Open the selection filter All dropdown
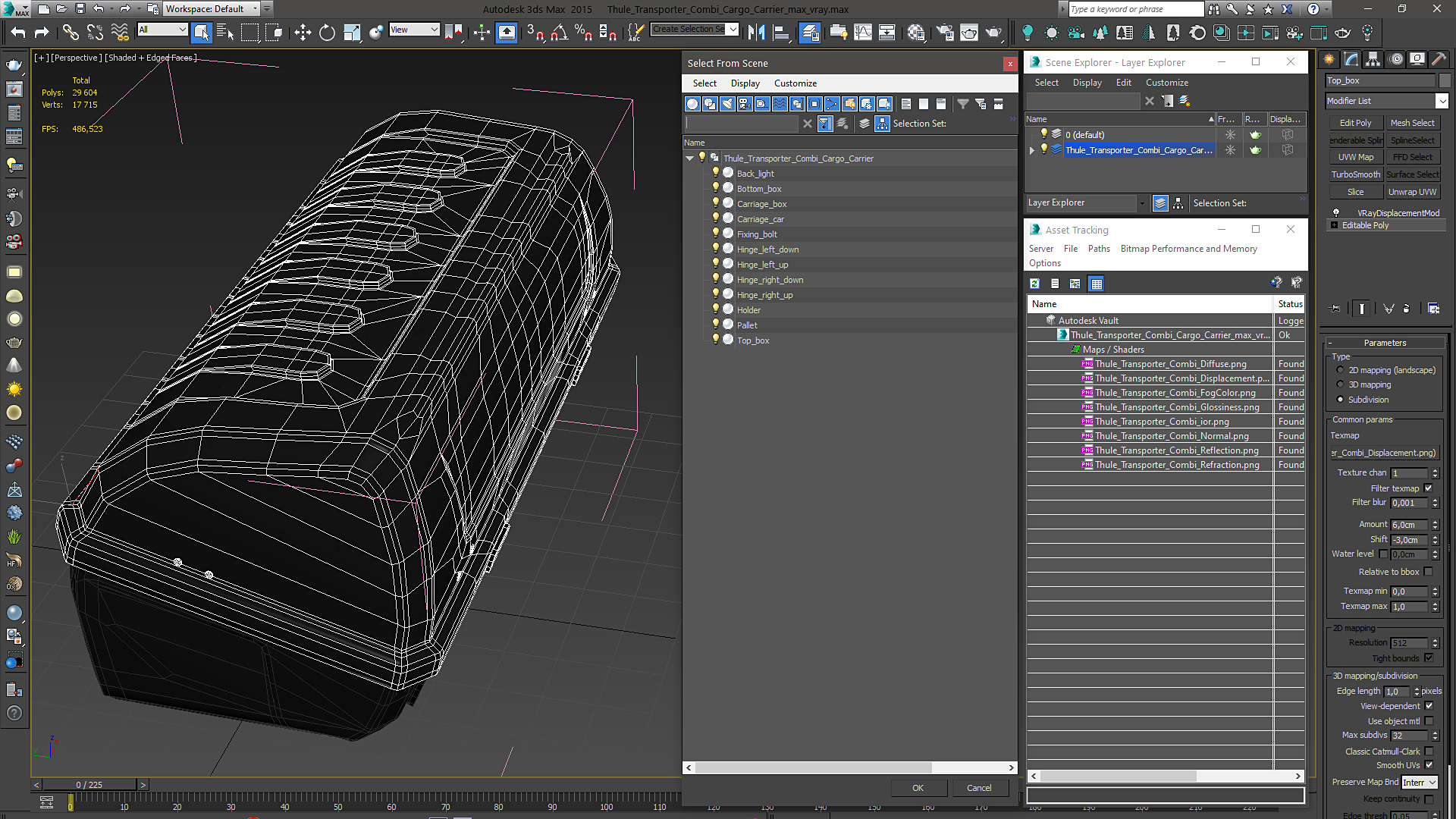Screen dimensions: 1456x819 (x=162, y=30)
